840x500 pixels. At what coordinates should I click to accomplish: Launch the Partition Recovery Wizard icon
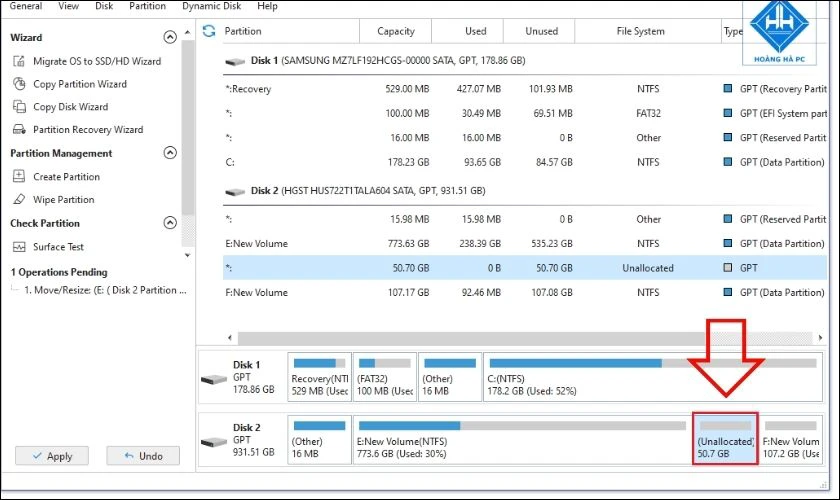pyautogui.click(x=19, y=129)
